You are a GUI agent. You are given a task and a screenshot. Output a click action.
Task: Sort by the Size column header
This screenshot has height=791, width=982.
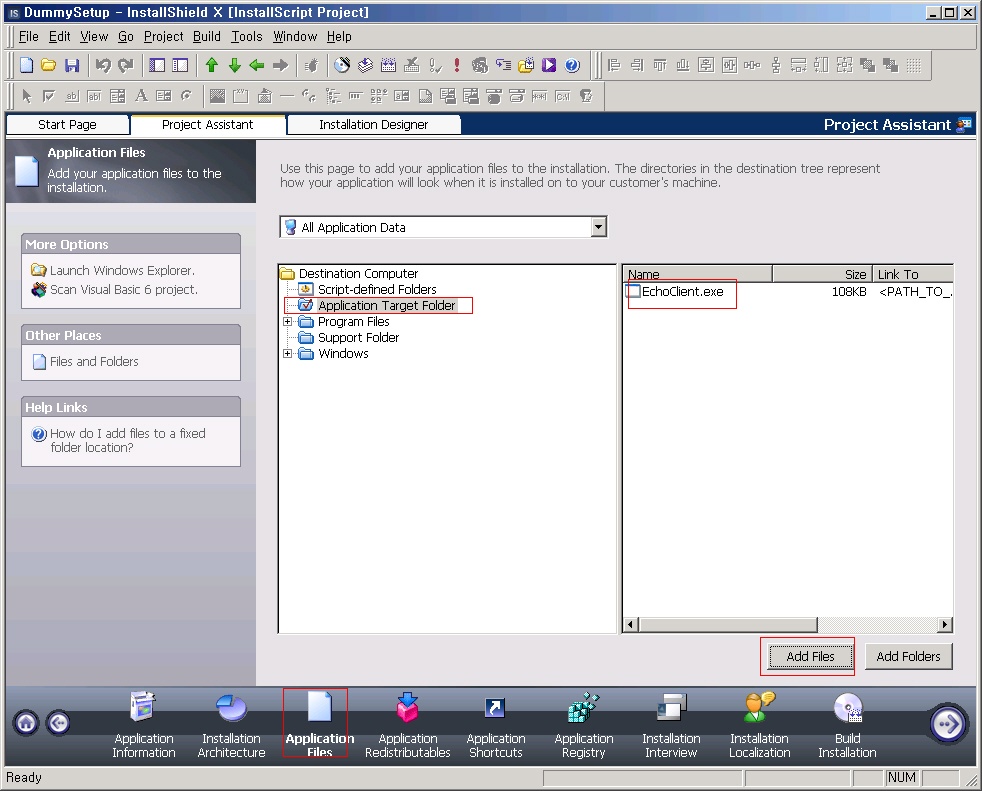822,274
